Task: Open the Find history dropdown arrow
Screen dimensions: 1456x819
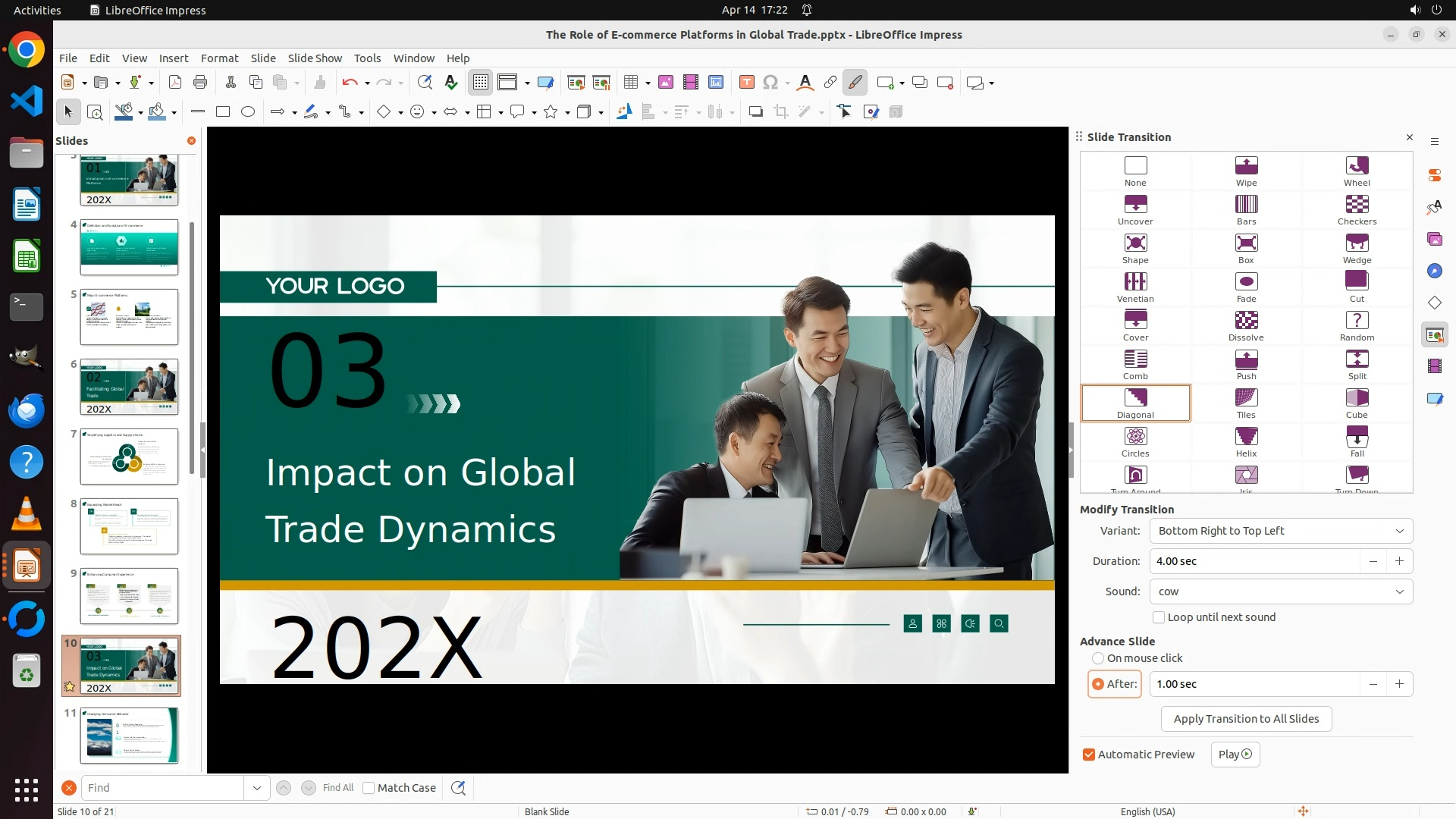Action: click(257, 788)
